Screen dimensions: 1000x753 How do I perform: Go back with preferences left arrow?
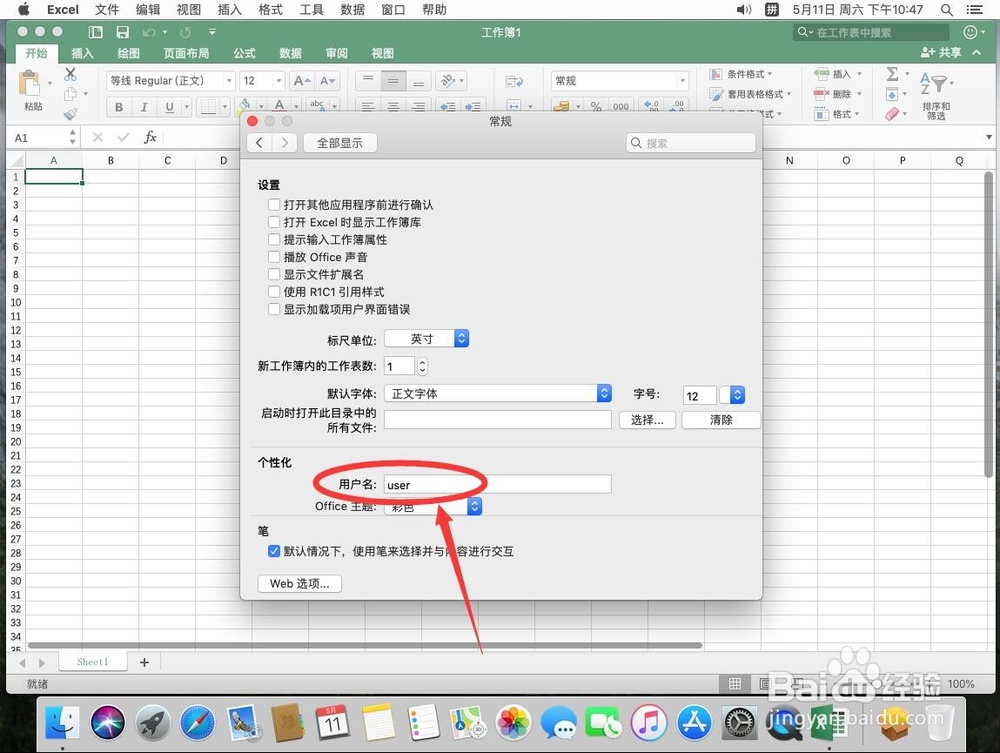pos(259,143)
